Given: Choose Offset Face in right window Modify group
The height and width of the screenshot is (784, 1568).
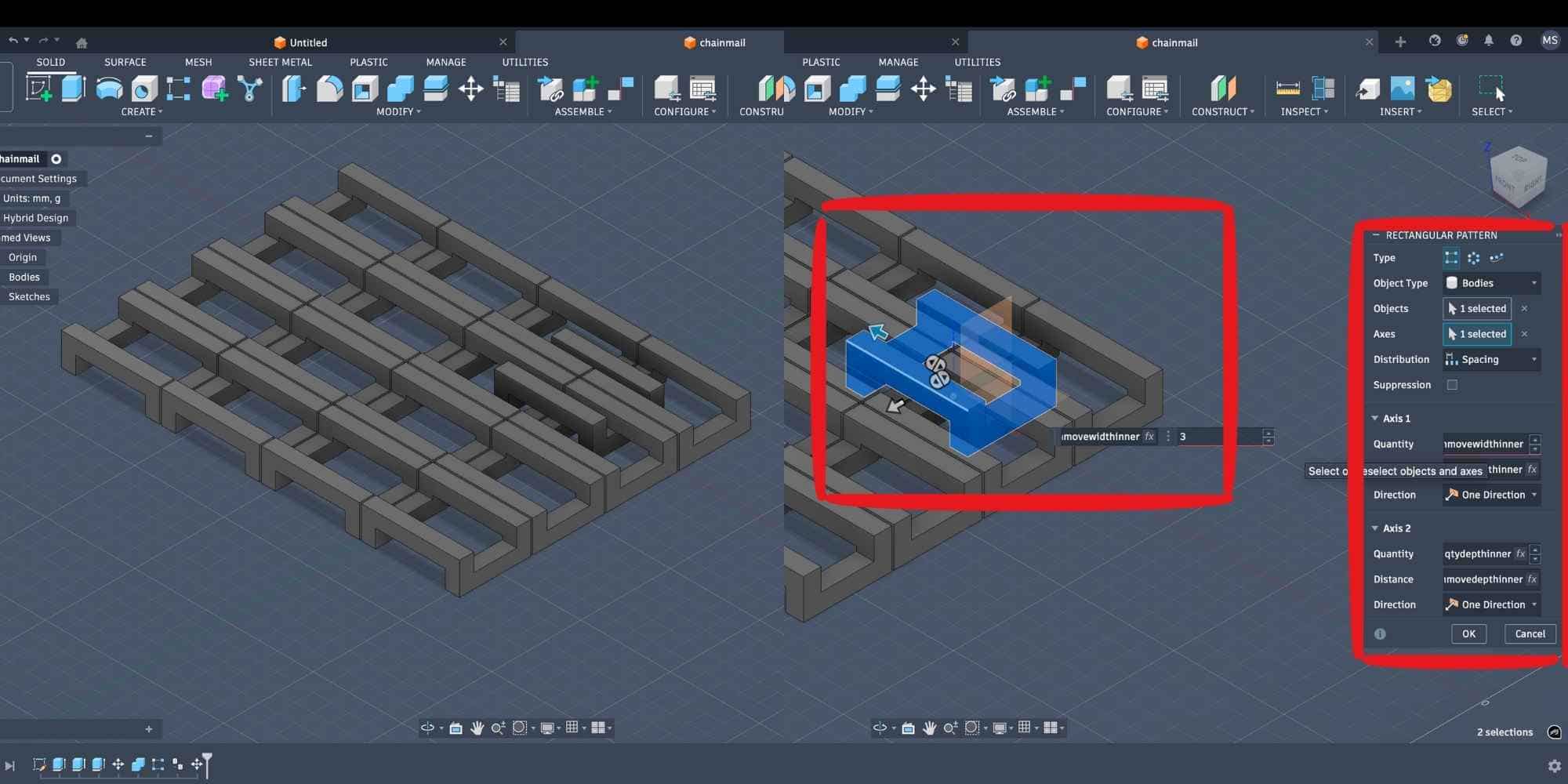Looking at the screenshot, I should 887,89.
